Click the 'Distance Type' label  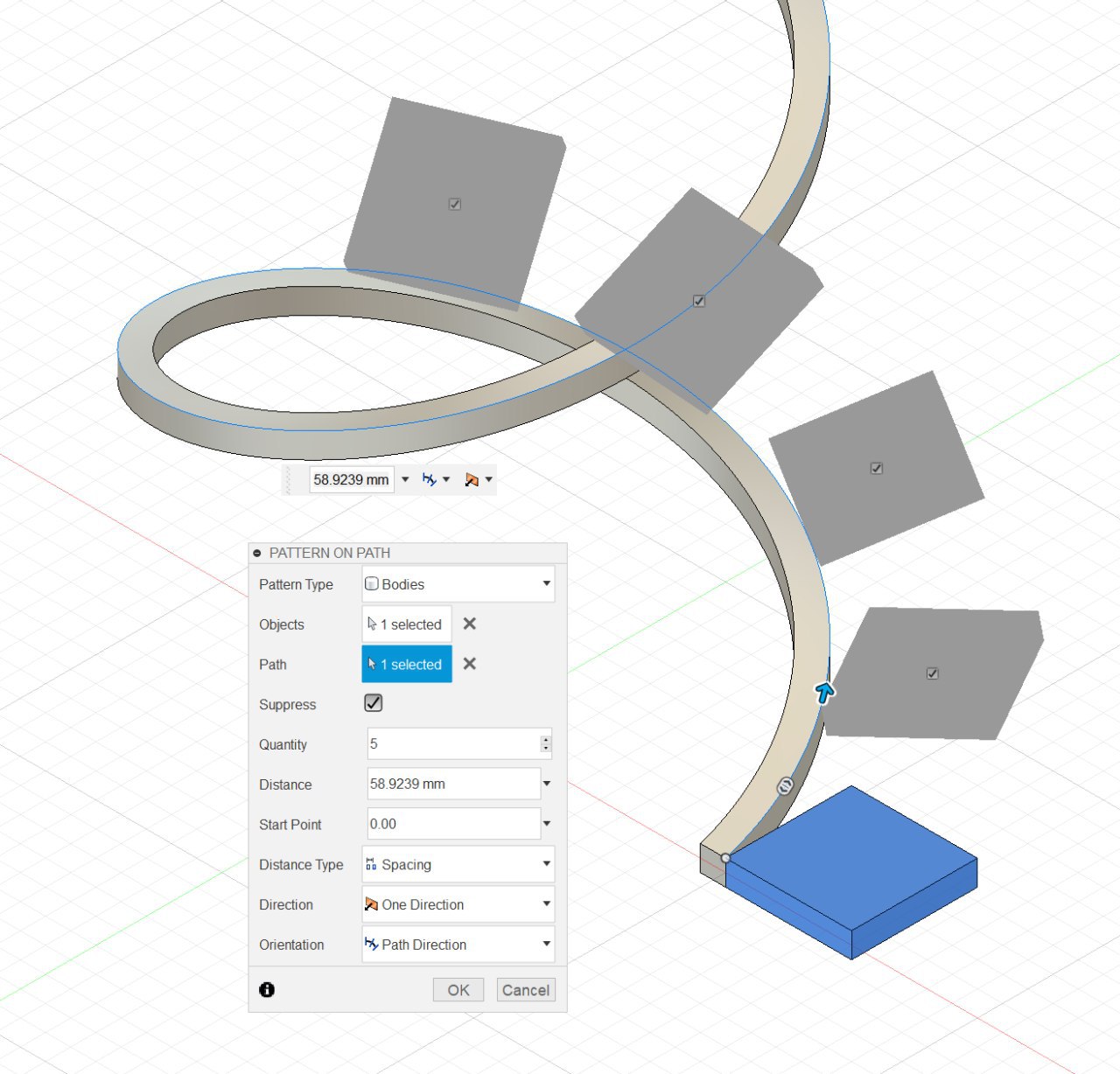tap(301, 864)
